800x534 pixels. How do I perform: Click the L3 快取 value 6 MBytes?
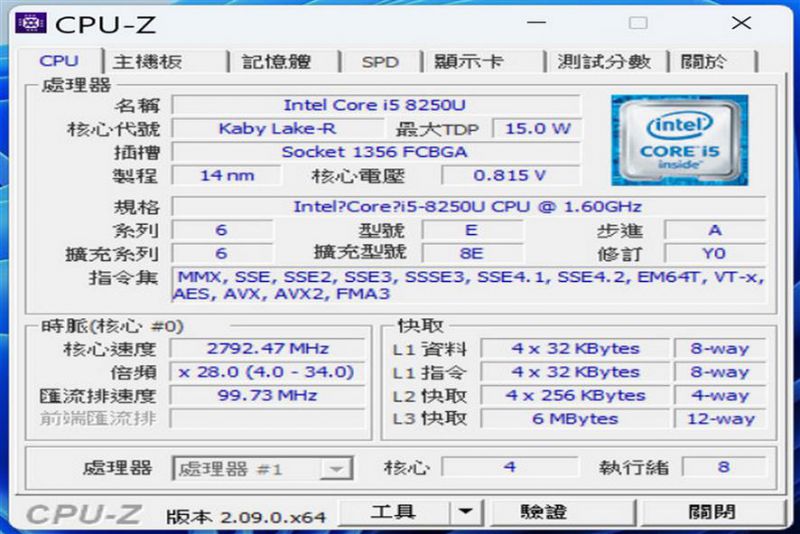pos(574,419)
